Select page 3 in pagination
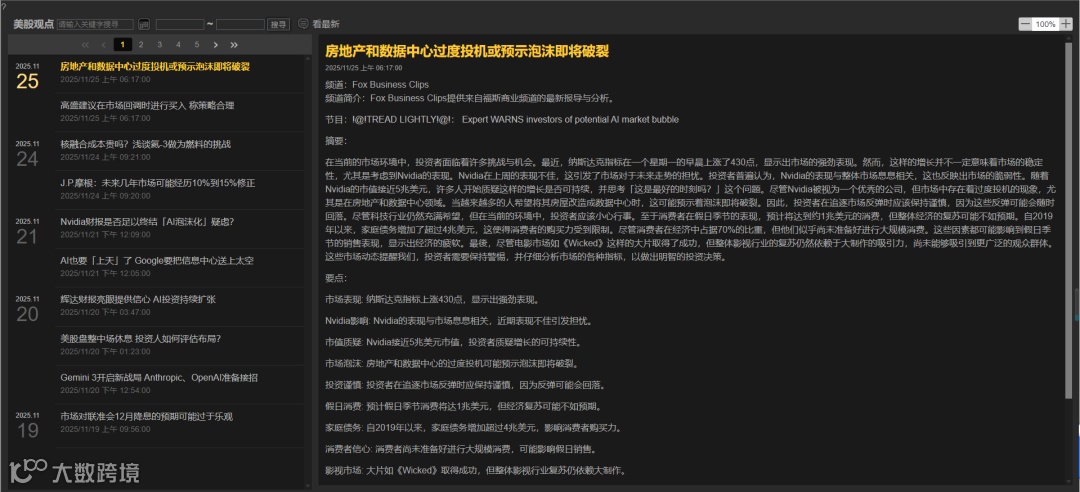This screenshot has width=1080, height=492. [159, 45]
